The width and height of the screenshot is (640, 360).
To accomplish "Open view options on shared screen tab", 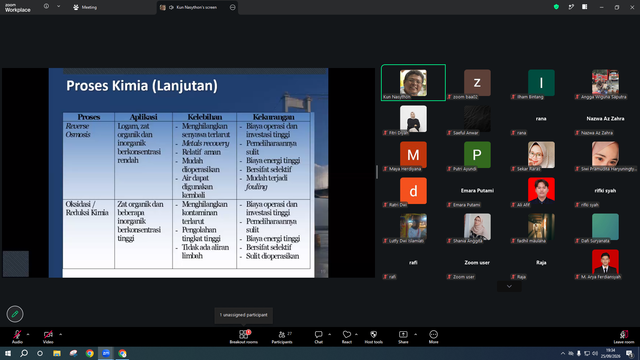I will 233,7.
